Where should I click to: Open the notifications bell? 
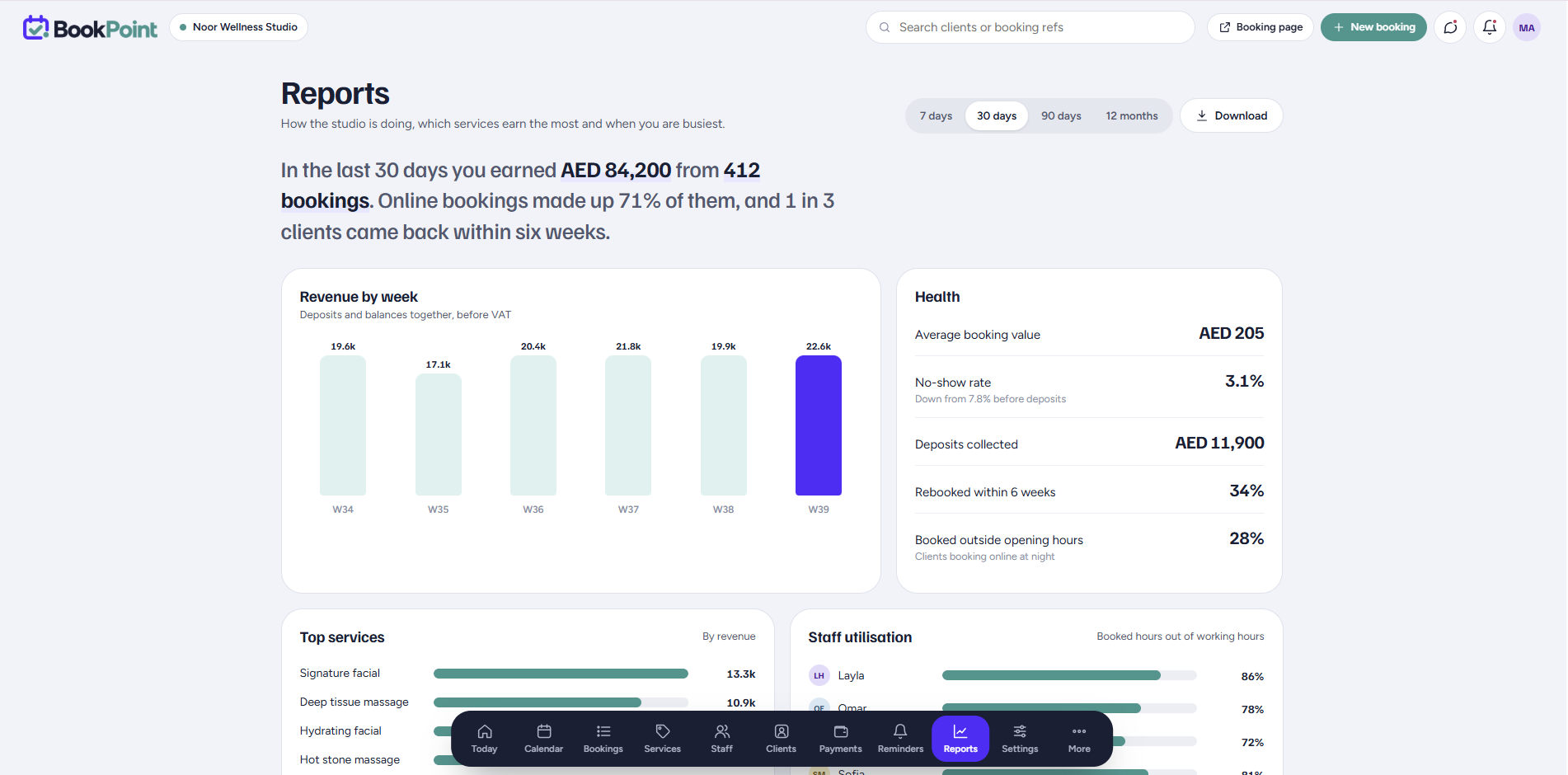[x=1490, y=27]
